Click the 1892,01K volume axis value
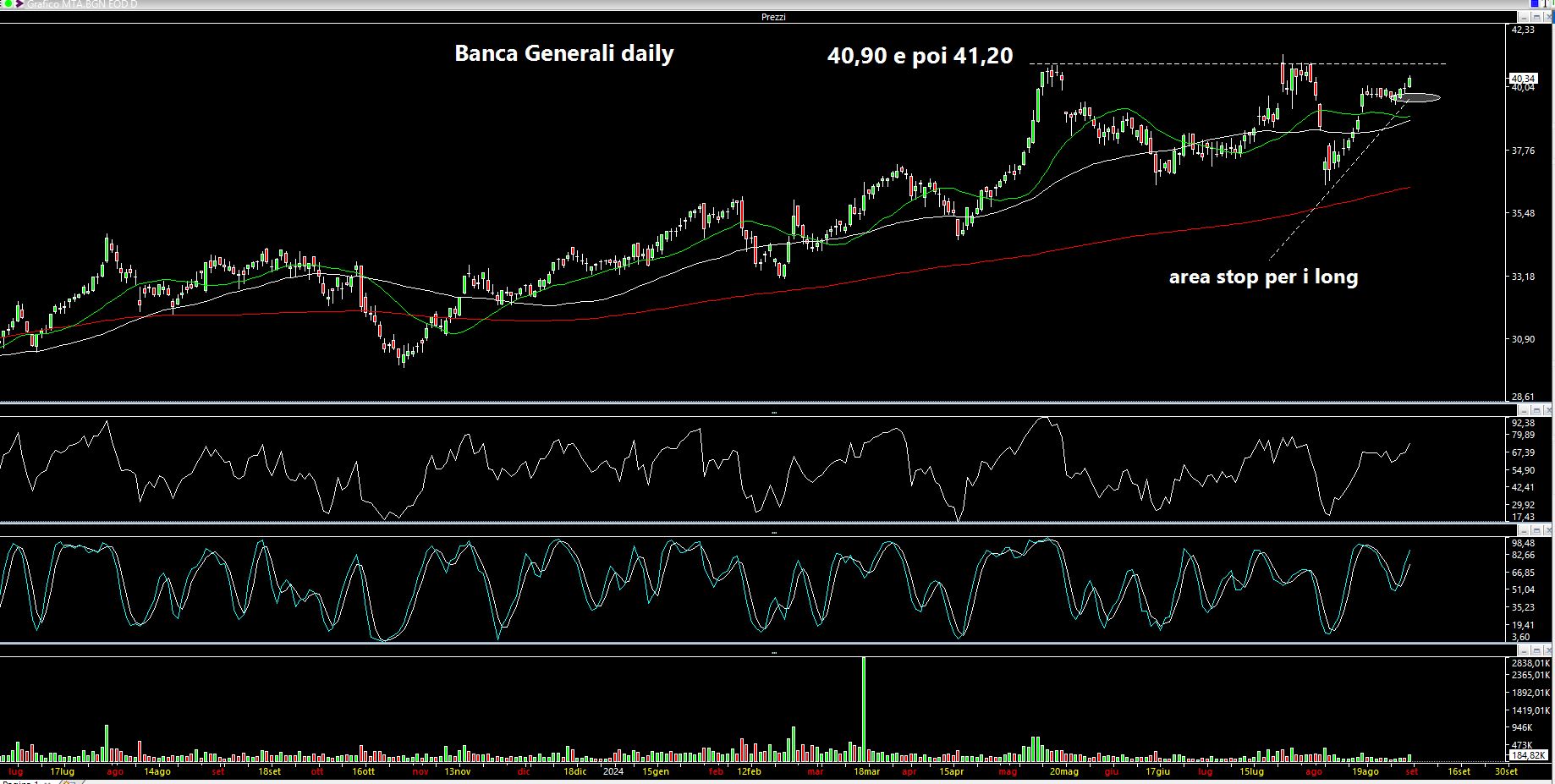Image resolution: width=1555 pixels, height=784 pixels. (x=1530, y=693)
